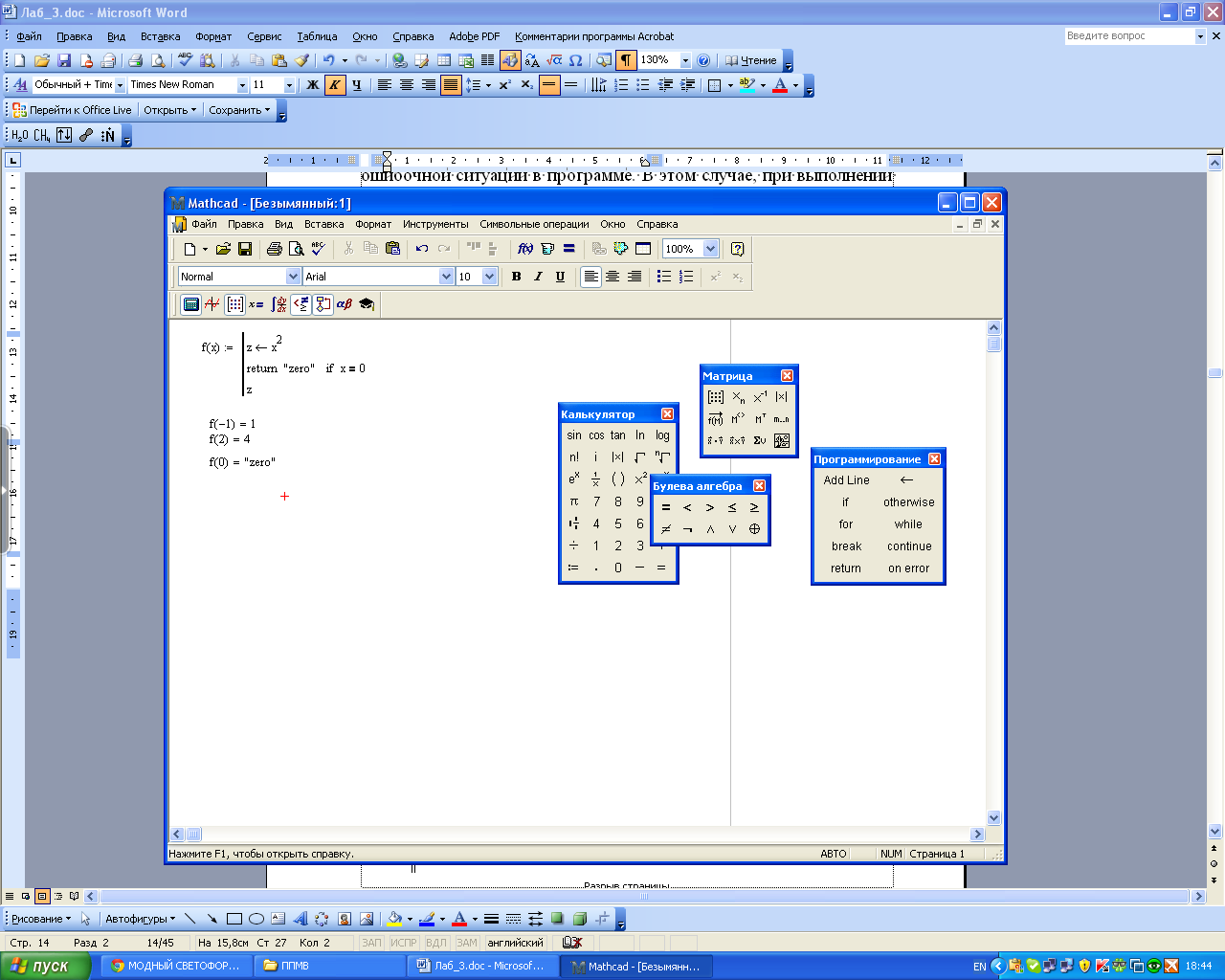Open the Calculator toolbar in Mathcad math palette
This screenshot has height=980, width=1225.
coord(190,304)
